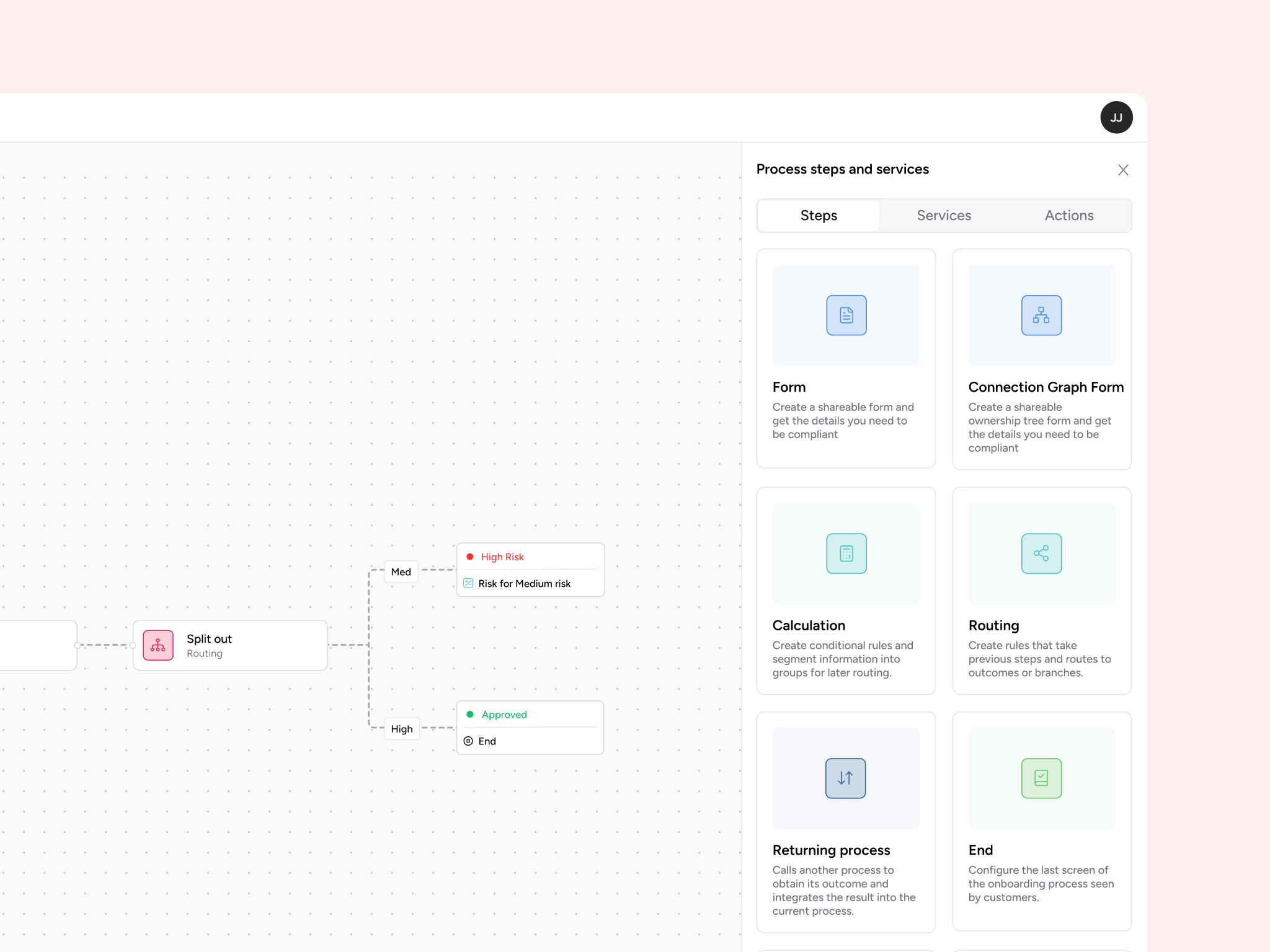
Task: Open the Actions tab
Action: coord(1068,215)
